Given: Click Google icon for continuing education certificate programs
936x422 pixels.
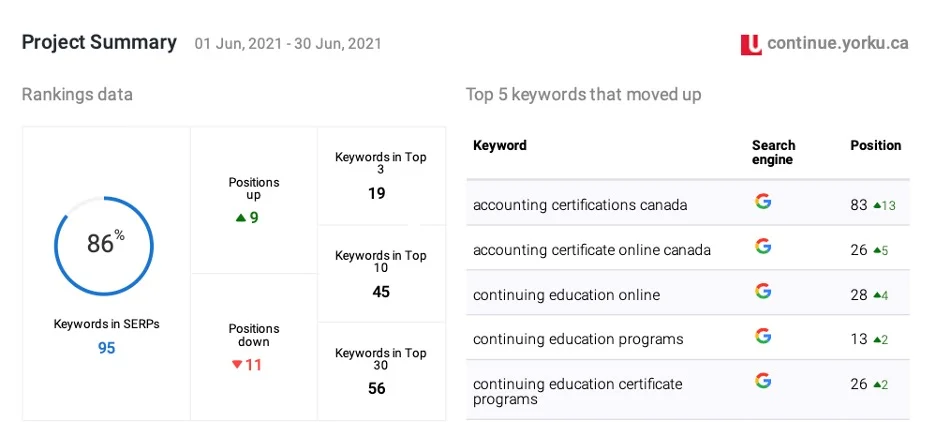Looking at the screenshot, I should tap(763, 381).
